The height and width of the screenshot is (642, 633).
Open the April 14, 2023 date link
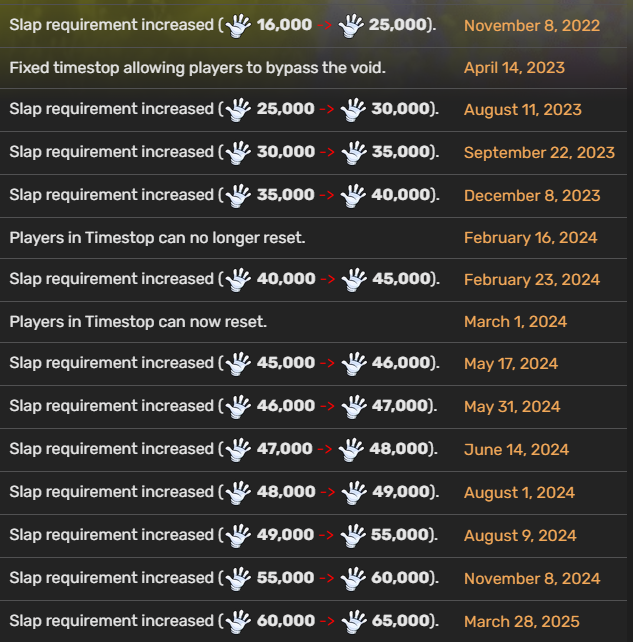[514, 68]
